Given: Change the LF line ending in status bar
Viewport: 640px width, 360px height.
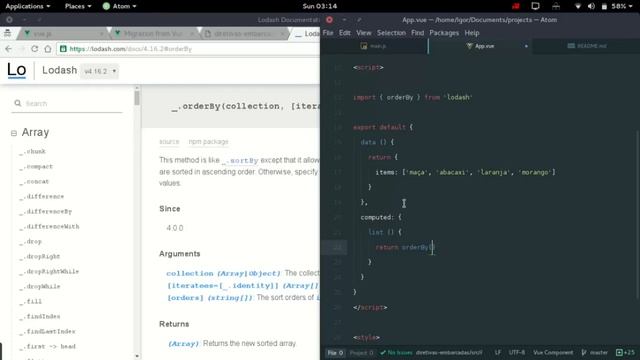Looking at the screenshot, I should tap(498, 352).
